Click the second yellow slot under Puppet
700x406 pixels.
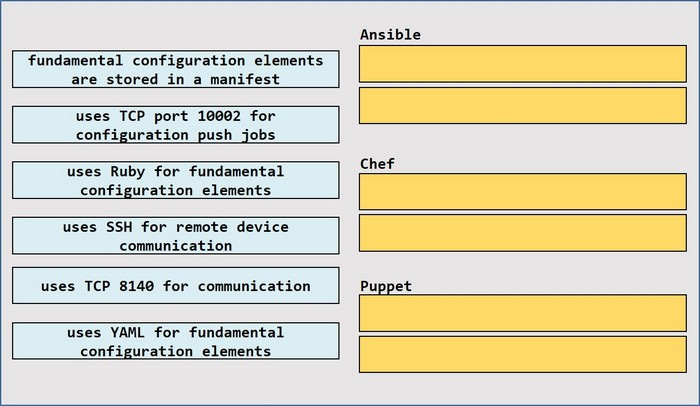[x=523, y=355]
